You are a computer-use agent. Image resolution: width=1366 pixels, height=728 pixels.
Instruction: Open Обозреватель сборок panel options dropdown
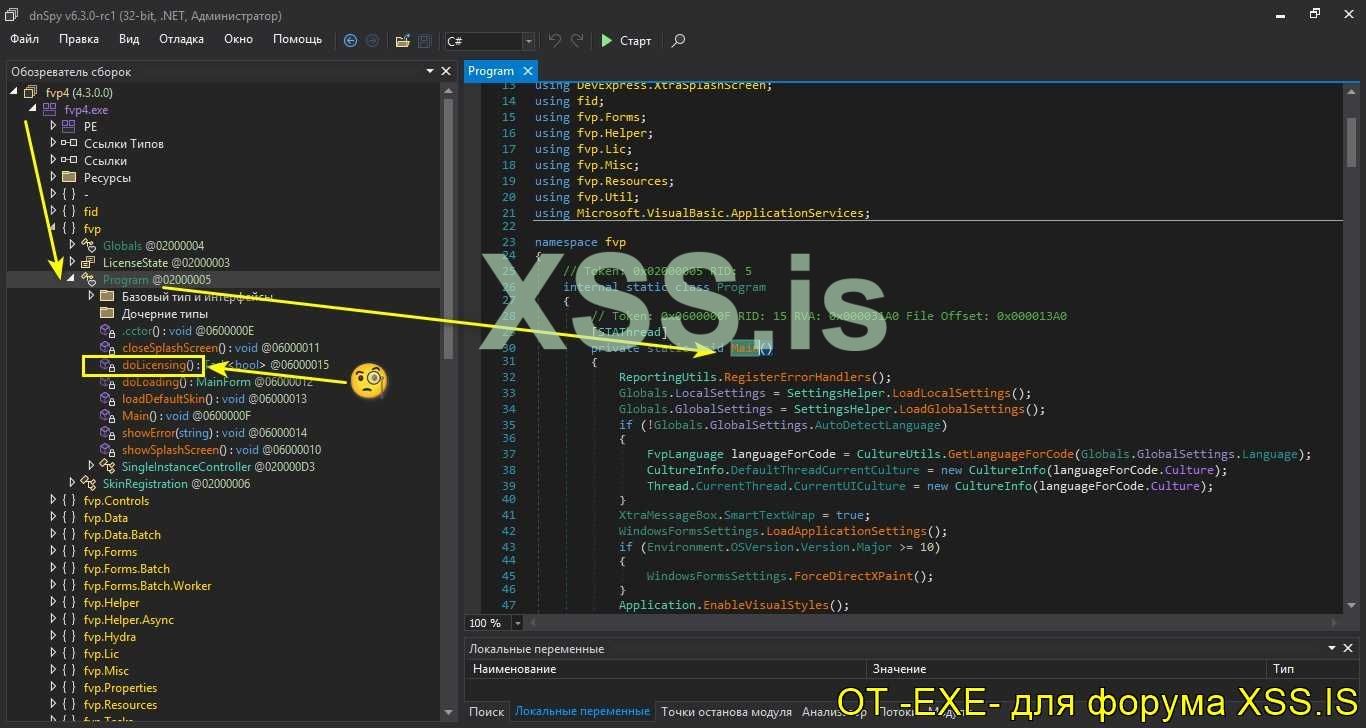pyautogui.click(x=429, y=71)
